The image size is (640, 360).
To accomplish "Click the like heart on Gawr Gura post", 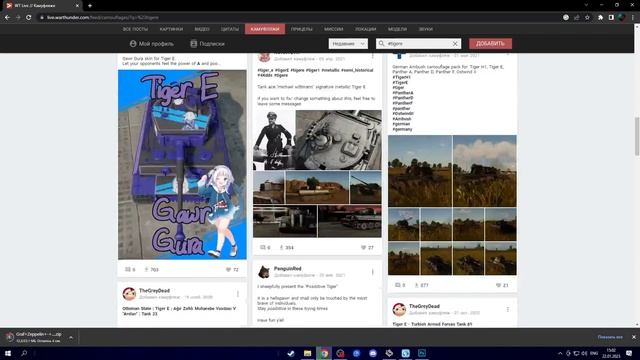I will point(229,269).
